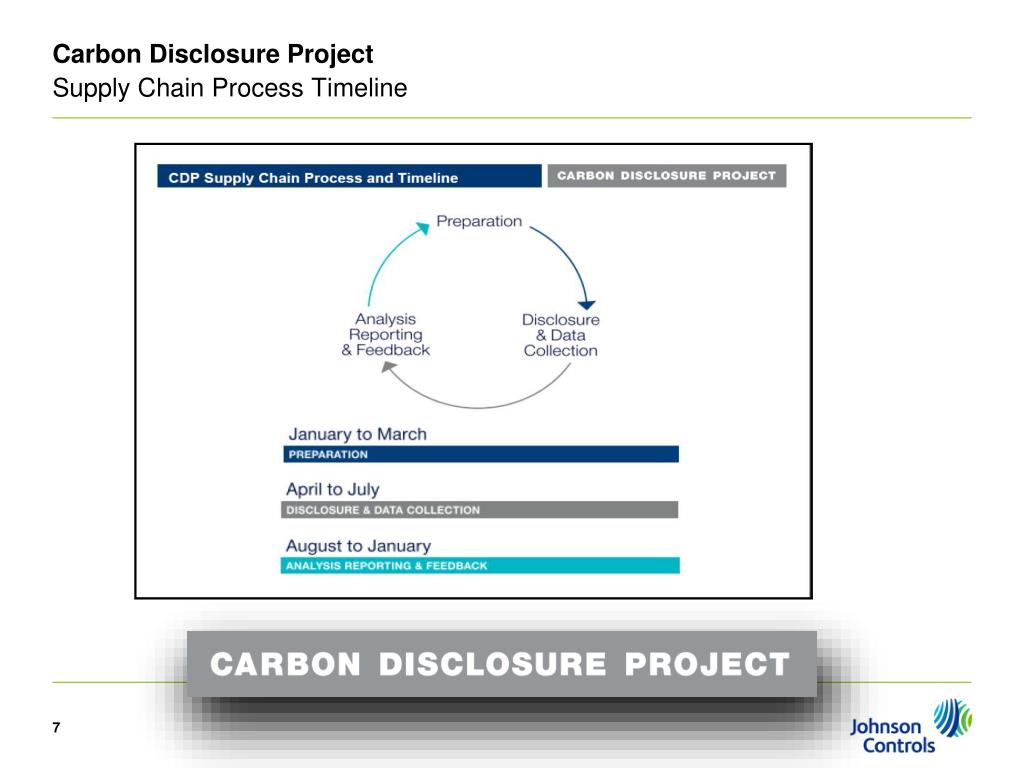Image resolution: width=1024 pixels, height=768 pixels.
Task: Click the dark blue PREPARATION bar
Action: (x=481, y=454)
